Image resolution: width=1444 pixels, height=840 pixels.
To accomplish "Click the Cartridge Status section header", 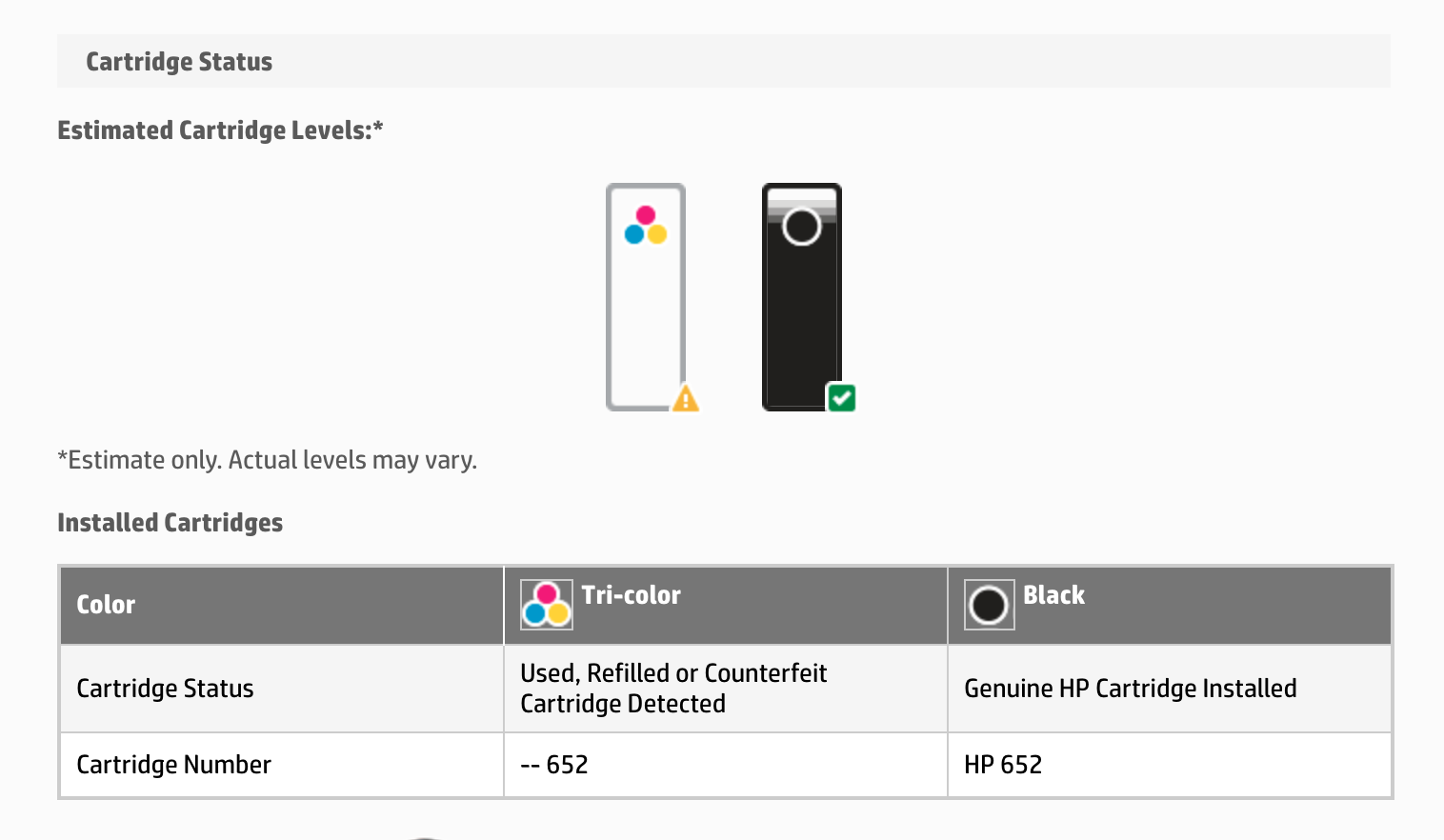I will (179, 61).
